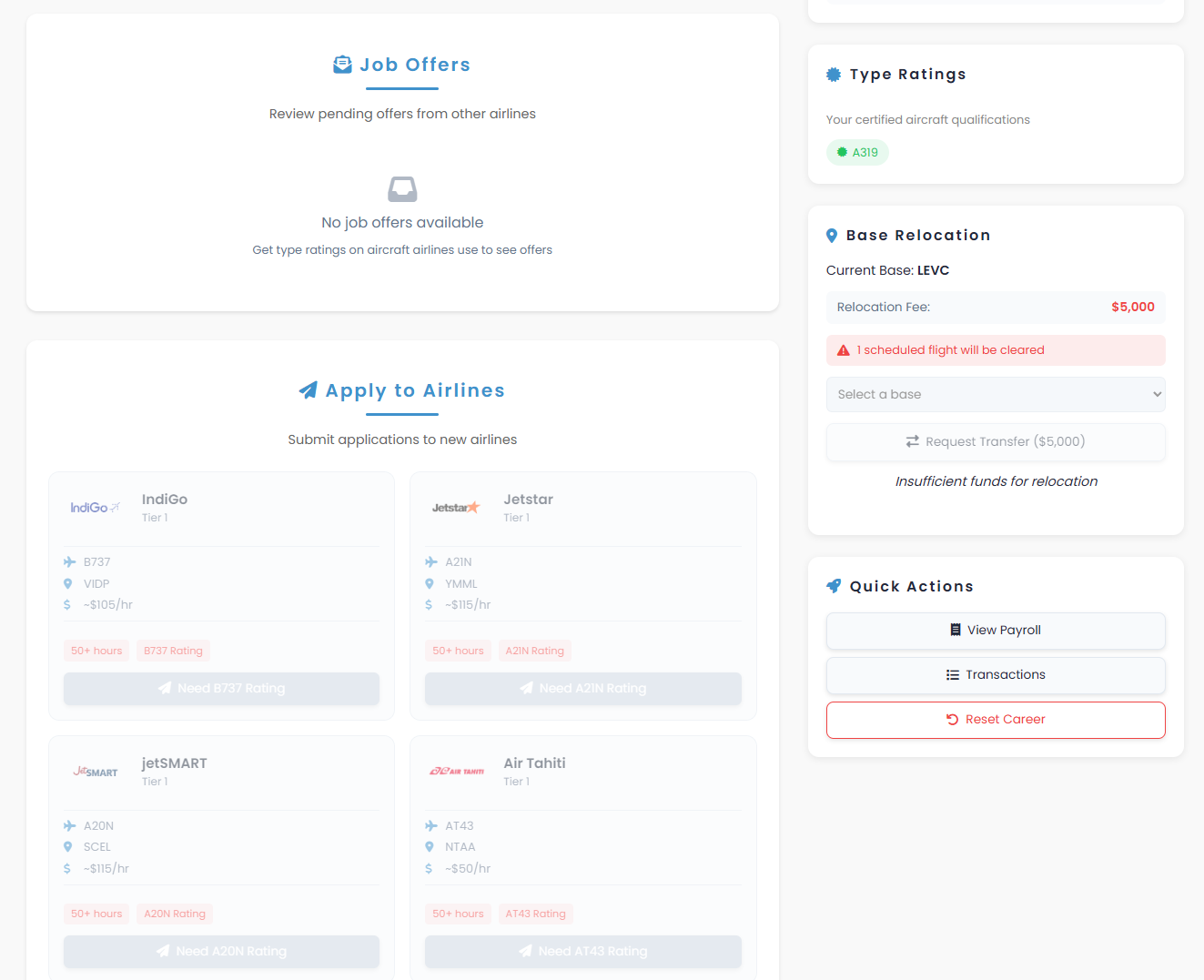The height and width of the screenshot is (980, 1204).
Task: Click the 50+ hours tag on IndiGo card
Action: coord(96,652)
